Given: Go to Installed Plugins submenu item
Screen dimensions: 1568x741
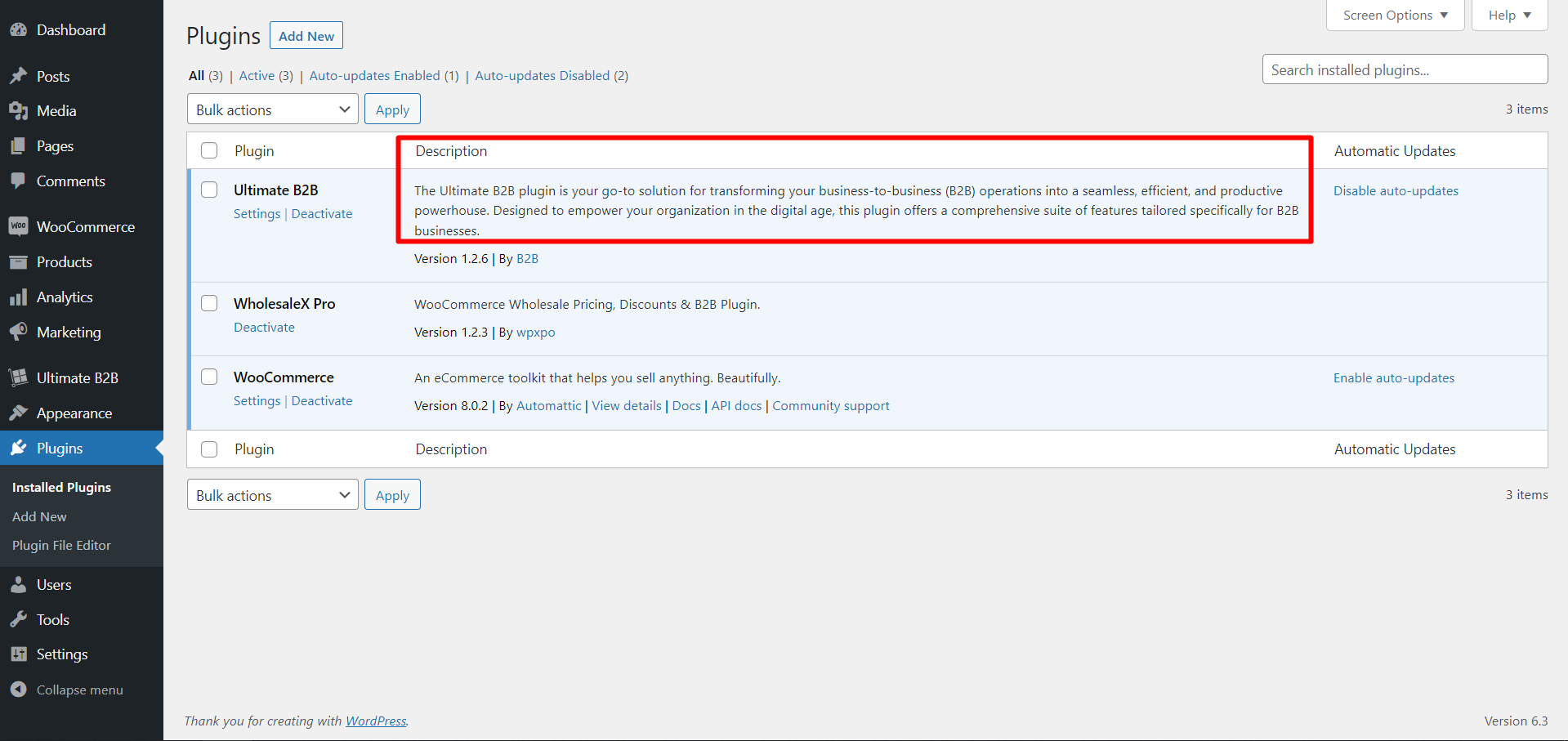Looking at the screenshot, I should tap(61, 487).
